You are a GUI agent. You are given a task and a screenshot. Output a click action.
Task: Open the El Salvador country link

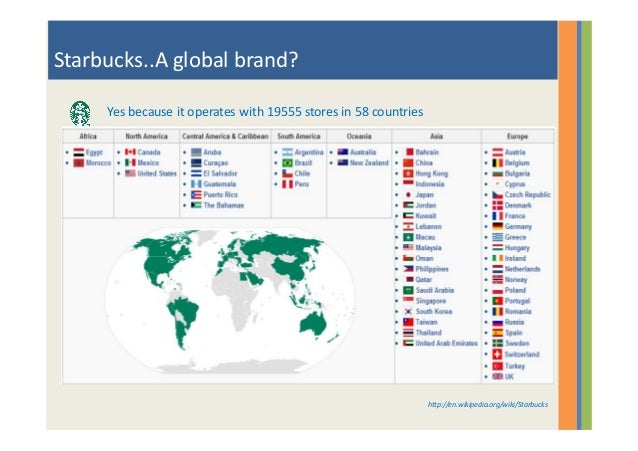220,173
